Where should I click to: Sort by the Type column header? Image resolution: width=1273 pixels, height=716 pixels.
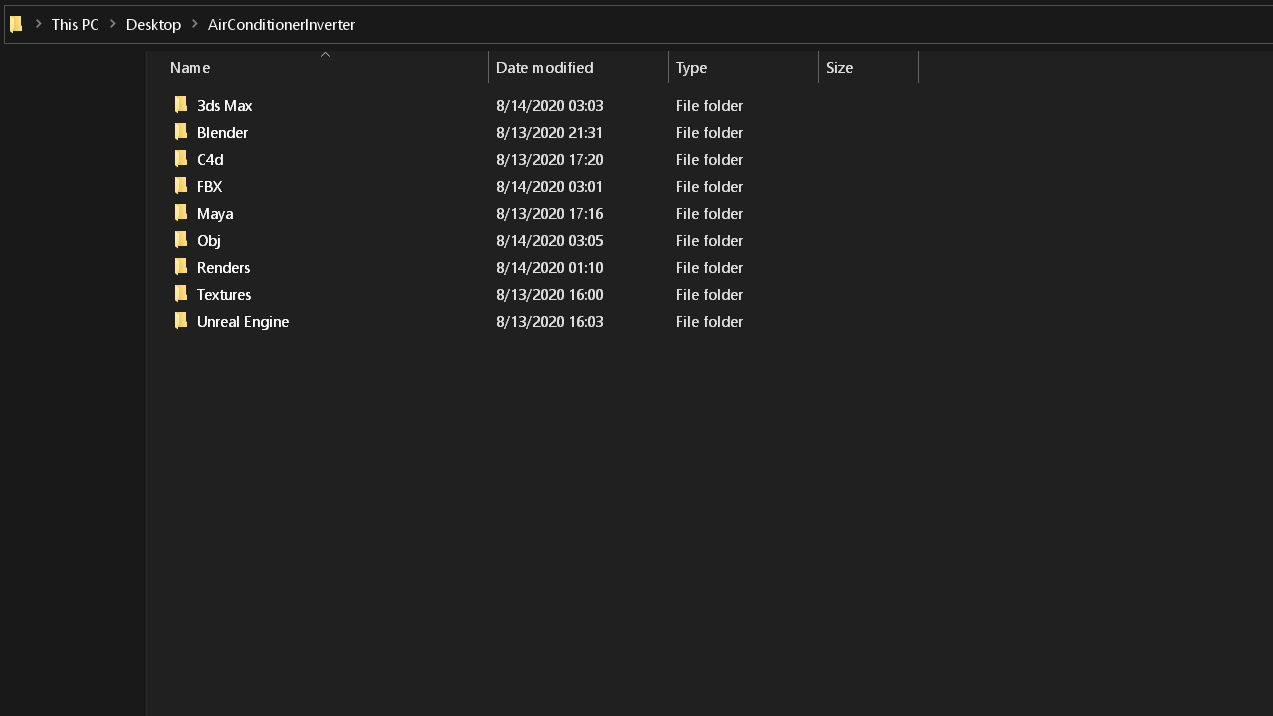coord(691,68)
